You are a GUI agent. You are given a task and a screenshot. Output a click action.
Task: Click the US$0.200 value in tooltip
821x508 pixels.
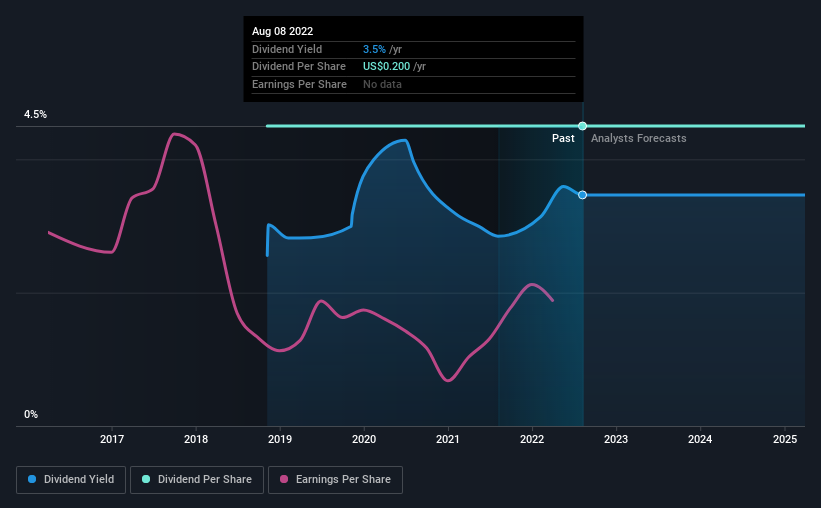386,67
